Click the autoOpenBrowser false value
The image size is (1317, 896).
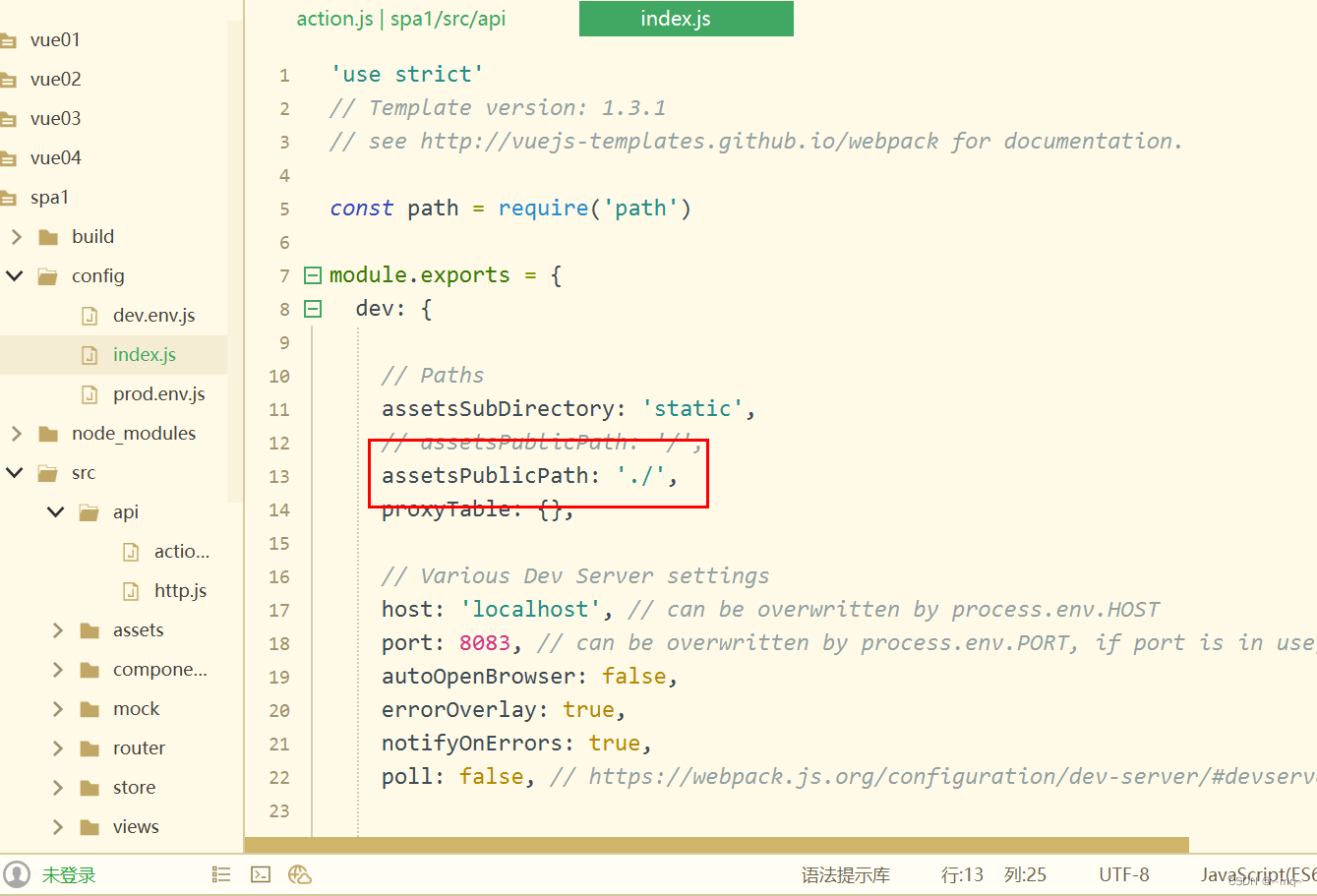click(x=633, y=677)
